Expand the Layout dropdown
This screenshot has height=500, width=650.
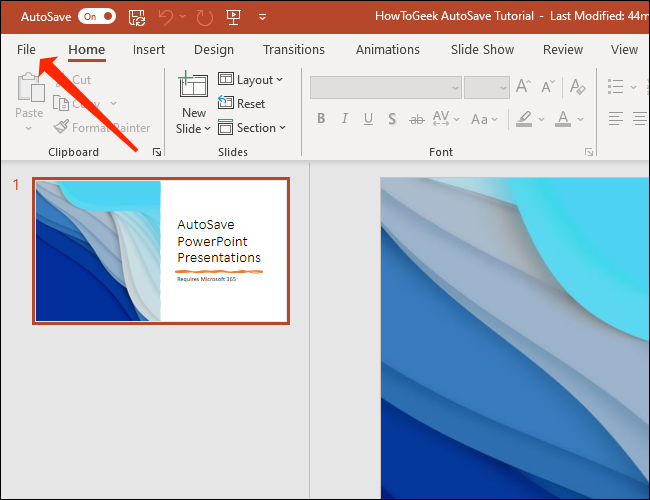(x=251, y=79)
